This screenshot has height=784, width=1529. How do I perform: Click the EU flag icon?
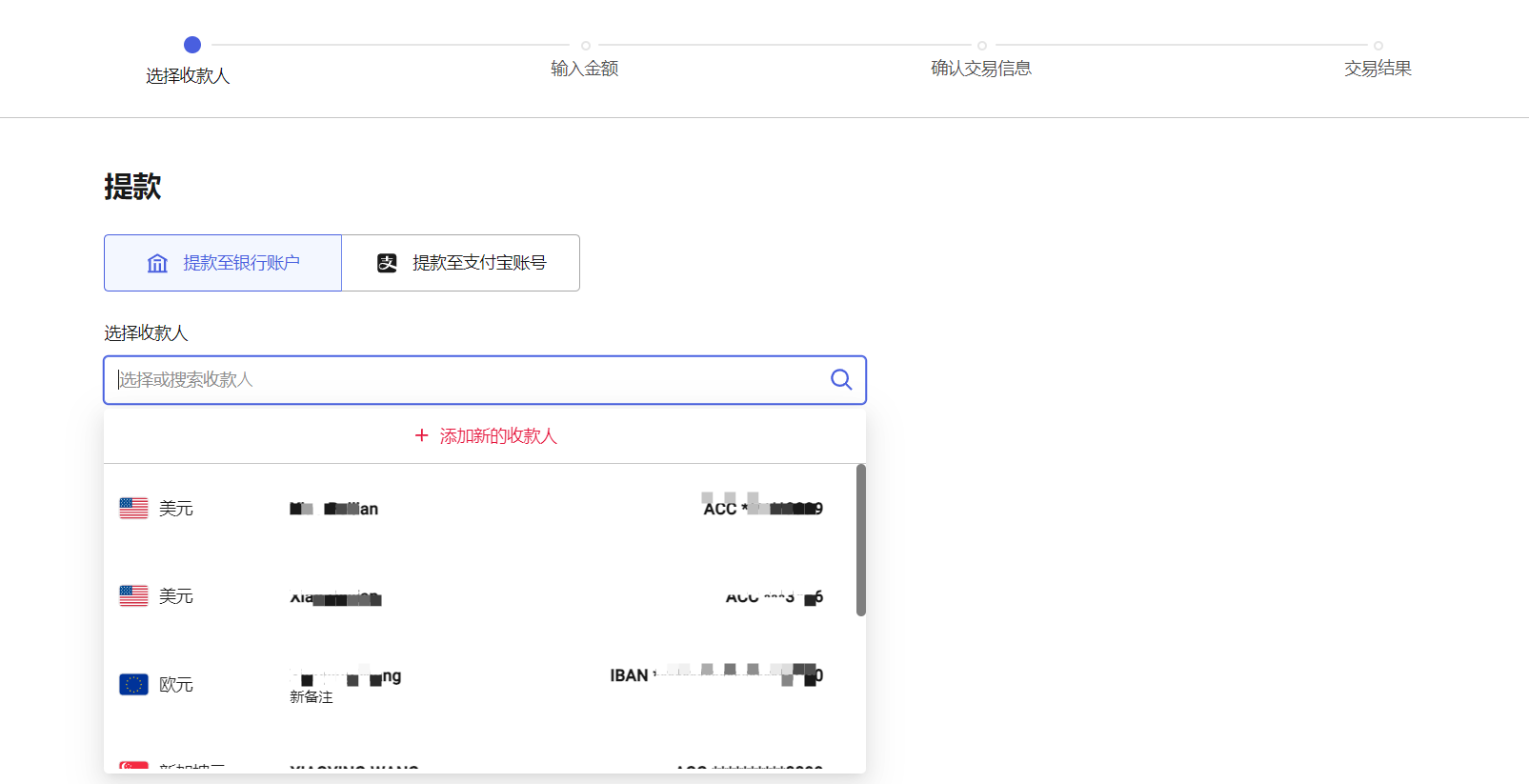133,684
